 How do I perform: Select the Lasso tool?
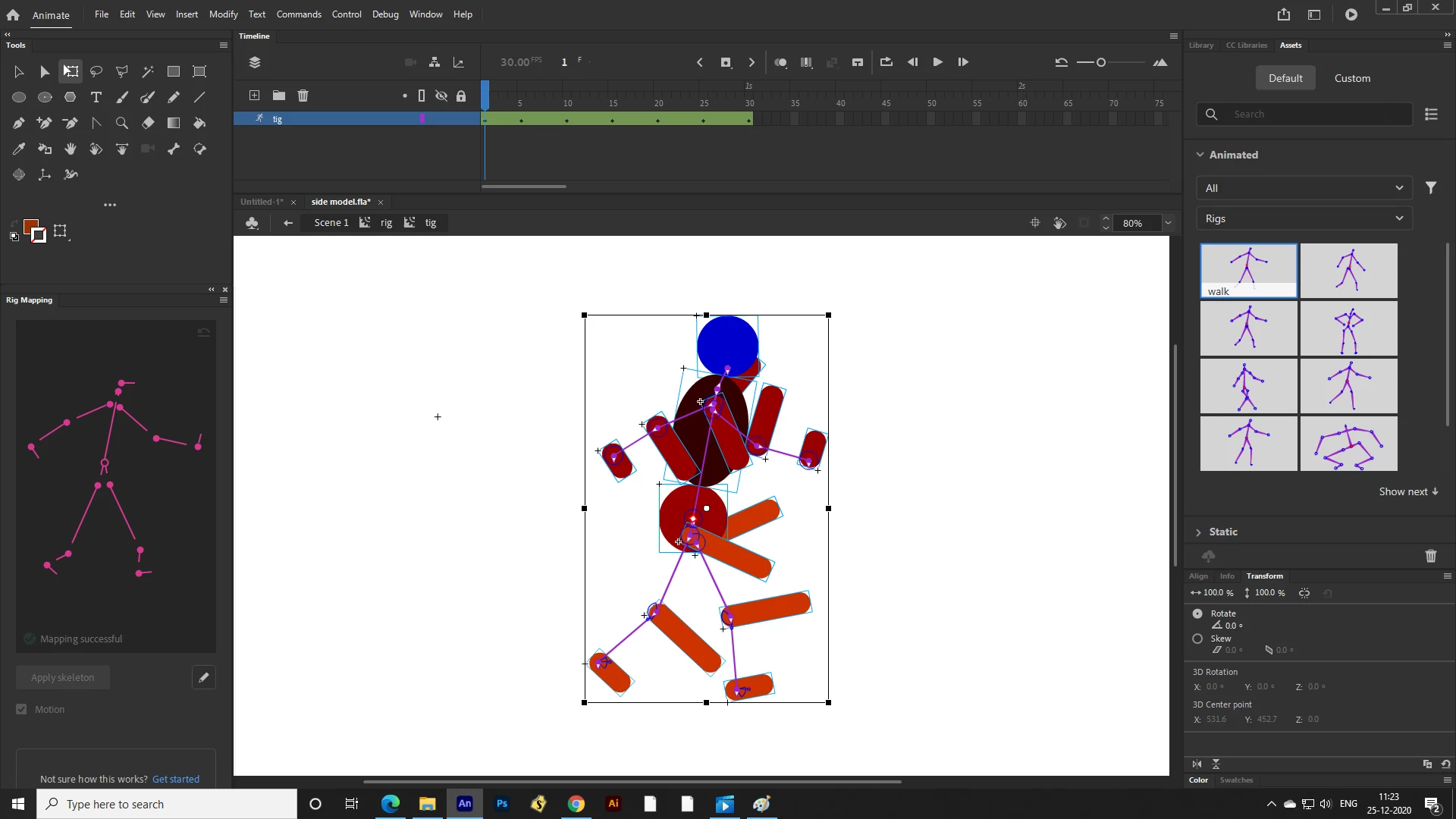click(x=96, y=71)
